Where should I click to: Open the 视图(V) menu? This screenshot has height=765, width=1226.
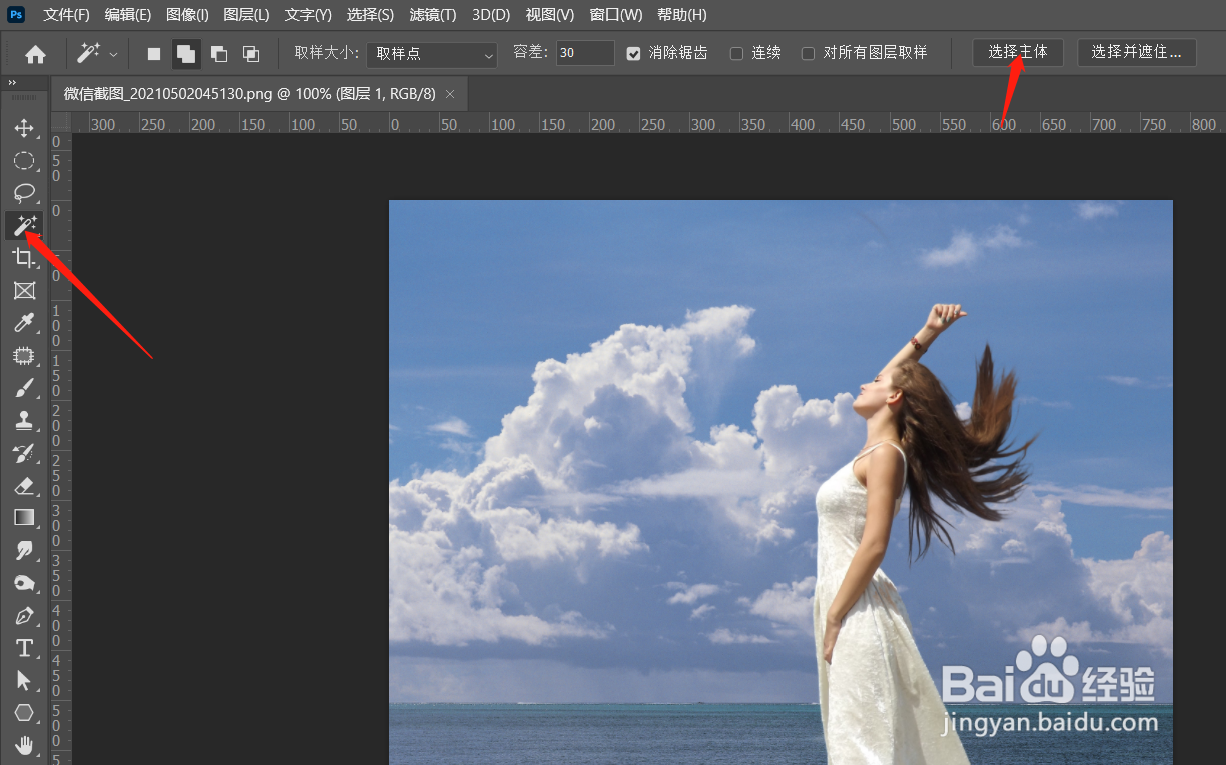pos(550,15)
